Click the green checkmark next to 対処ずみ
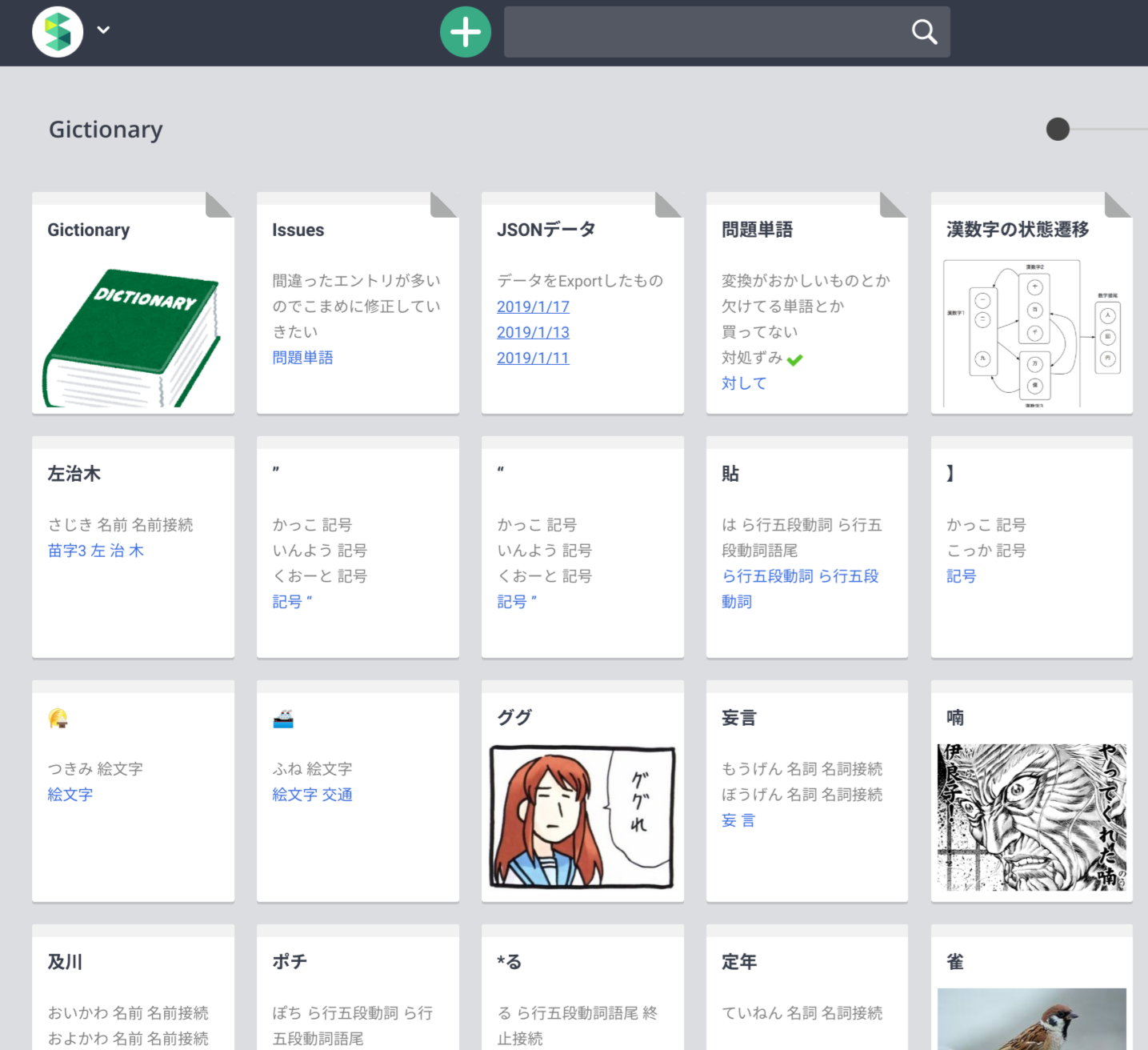1148x1050 pixels. (794, 360)
